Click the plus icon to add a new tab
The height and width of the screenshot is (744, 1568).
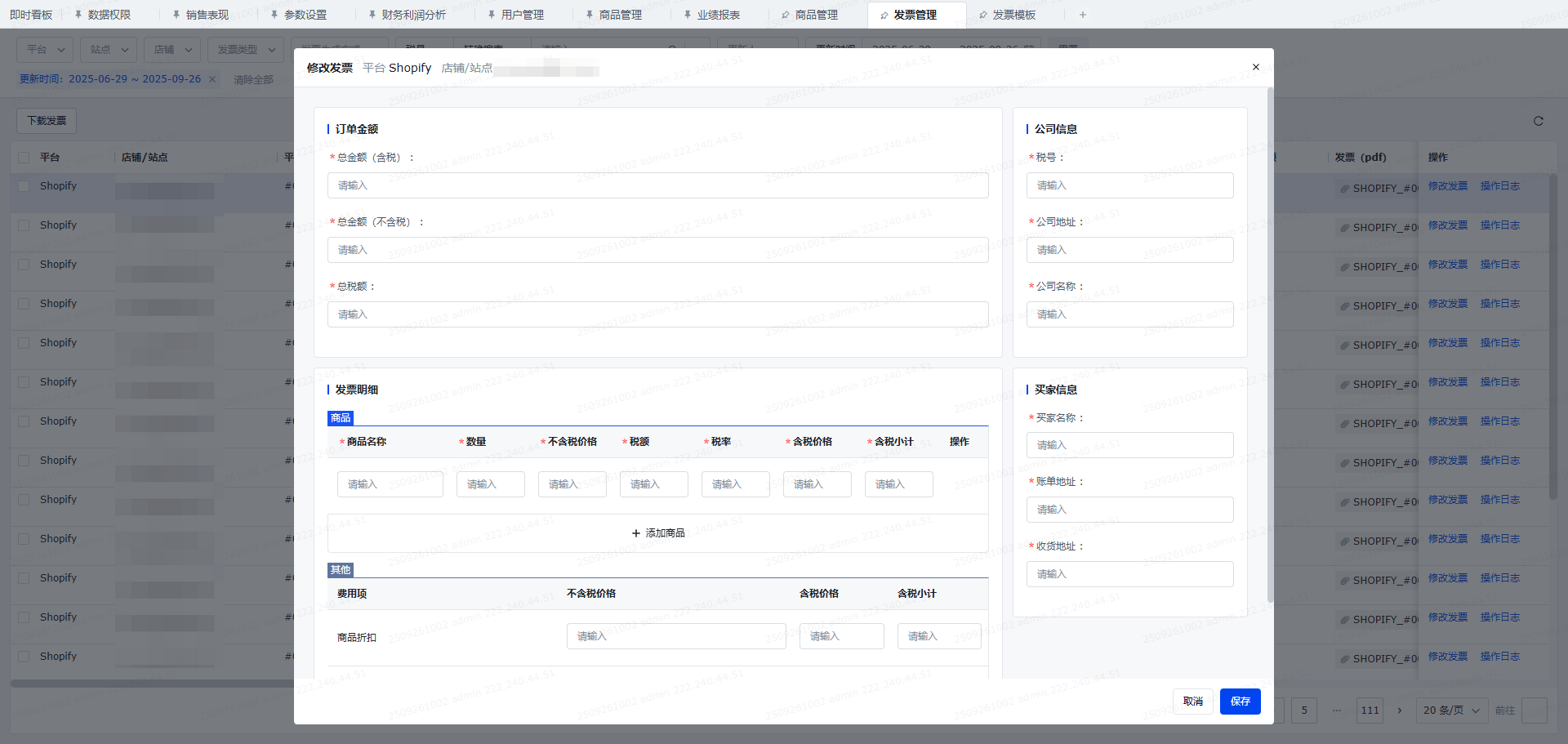tap(1082, 15)
